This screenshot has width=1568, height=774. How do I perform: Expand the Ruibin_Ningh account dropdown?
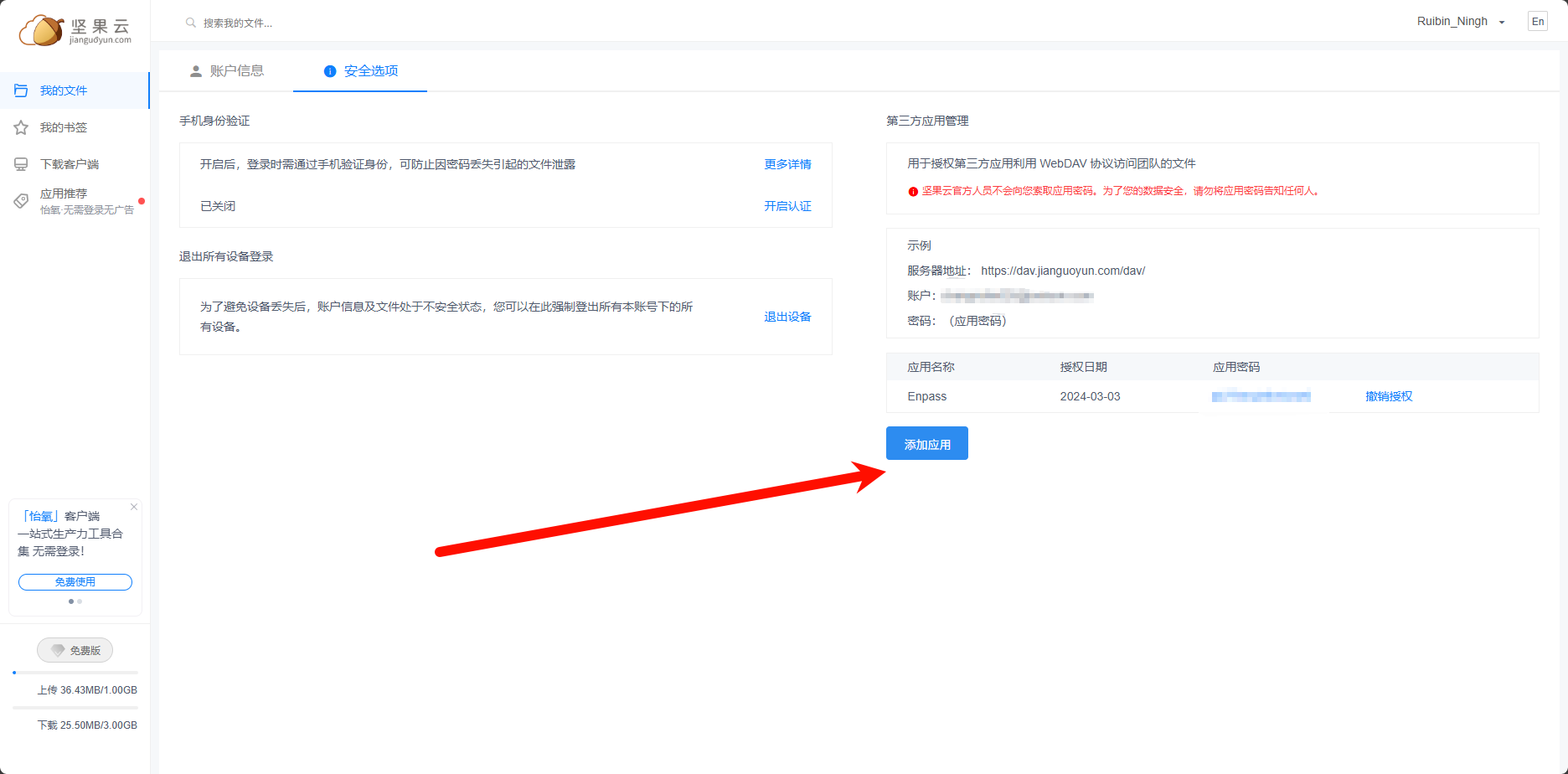[1502, 22]
